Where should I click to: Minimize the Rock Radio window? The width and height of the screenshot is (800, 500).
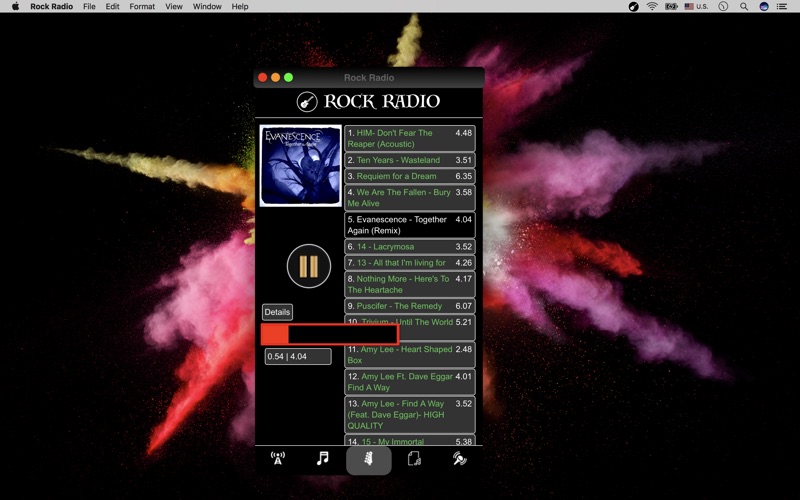pos(276,78)
